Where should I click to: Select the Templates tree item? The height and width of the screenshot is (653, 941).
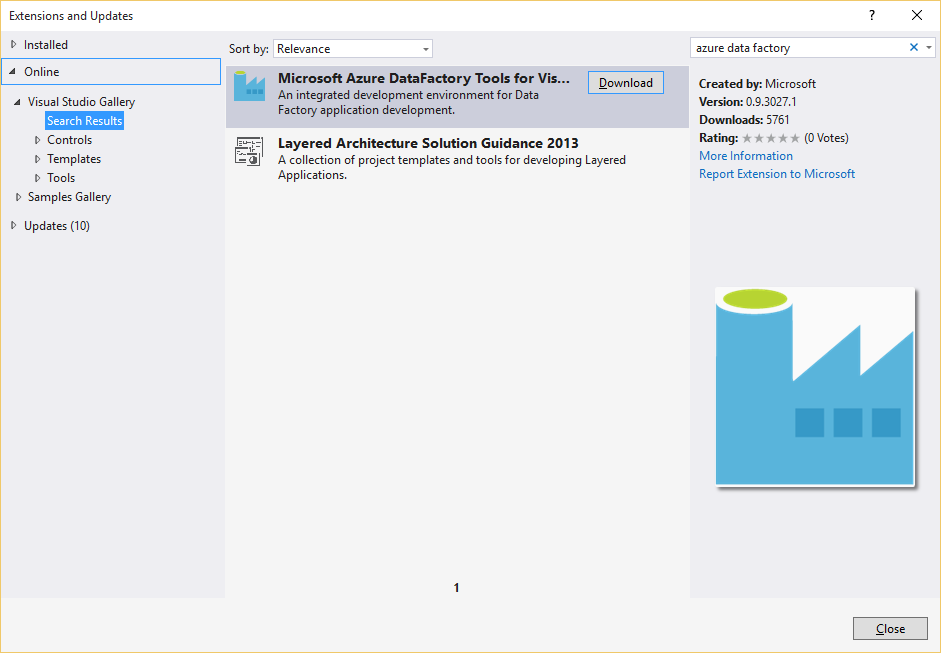(x=74, y=159)
